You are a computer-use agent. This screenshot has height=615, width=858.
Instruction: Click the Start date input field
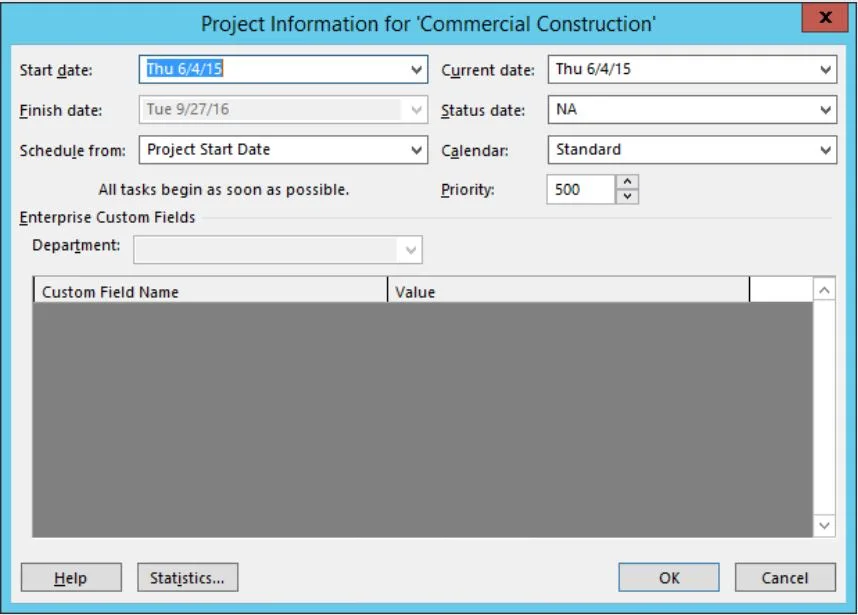point(270,70)
